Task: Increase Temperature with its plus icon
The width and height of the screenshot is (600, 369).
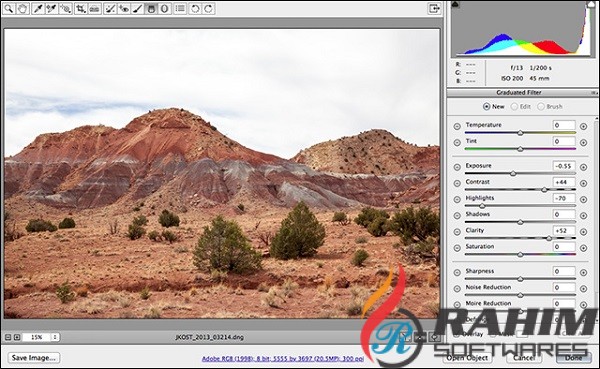Action: (583, 126)
